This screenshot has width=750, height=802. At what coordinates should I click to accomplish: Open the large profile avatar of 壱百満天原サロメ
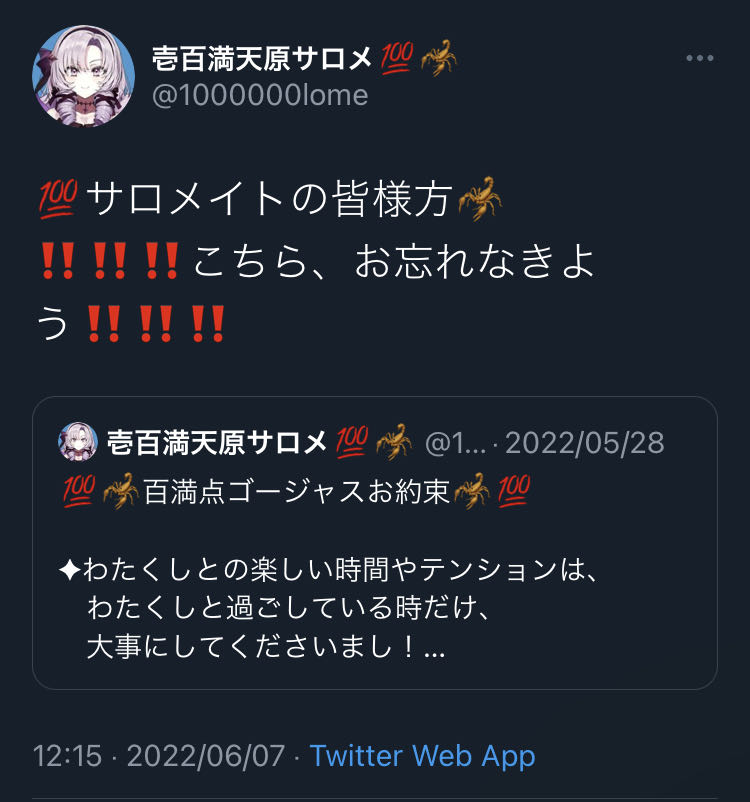(83, 76)
